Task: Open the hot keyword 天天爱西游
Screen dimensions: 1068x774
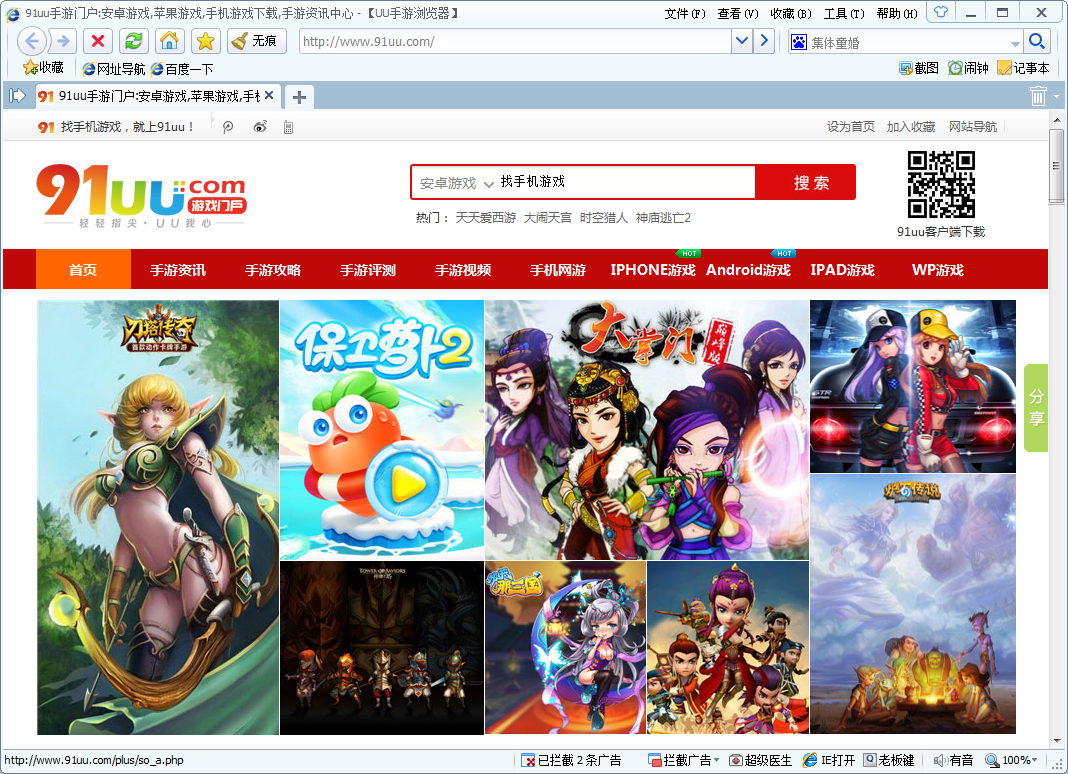Action: point(486,218)
